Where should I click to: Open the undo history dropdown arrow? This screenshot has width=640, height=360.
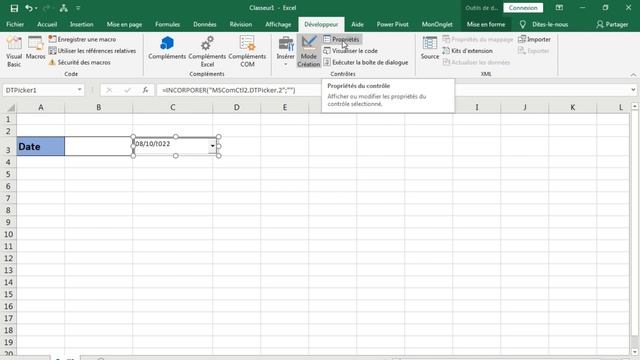(36, 8)
